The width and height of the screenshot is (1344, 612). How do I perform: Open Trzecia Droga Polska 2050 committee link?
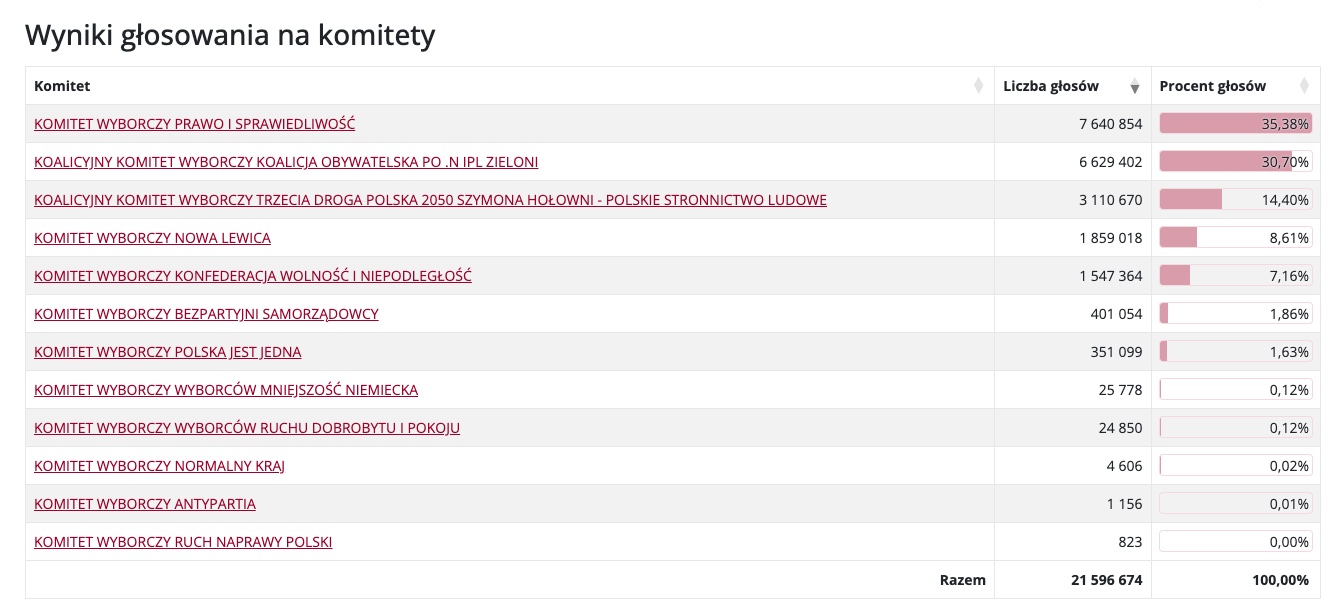tap(430, 200)
